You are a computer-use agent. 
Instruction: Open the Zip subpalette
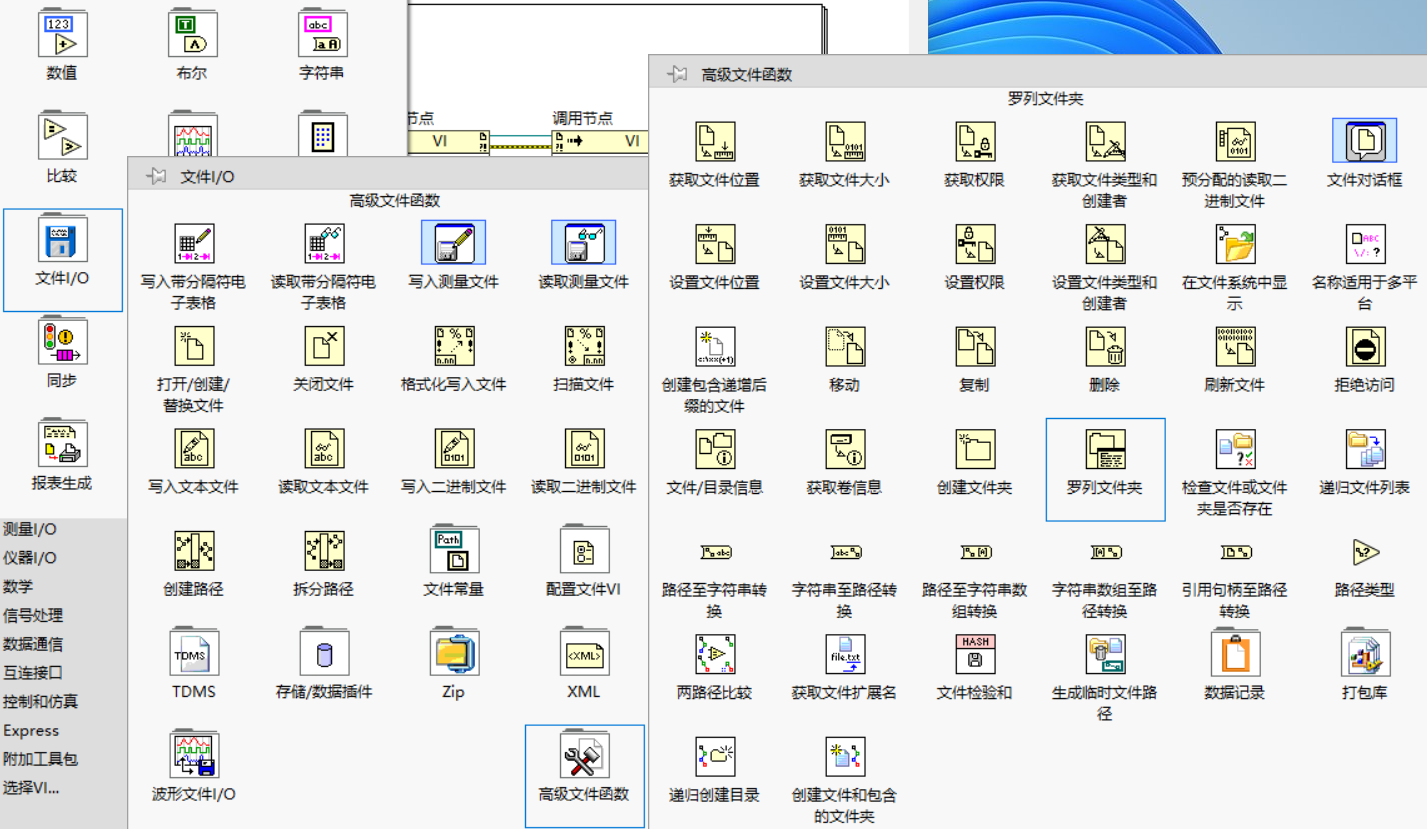[x=454, y=652]
